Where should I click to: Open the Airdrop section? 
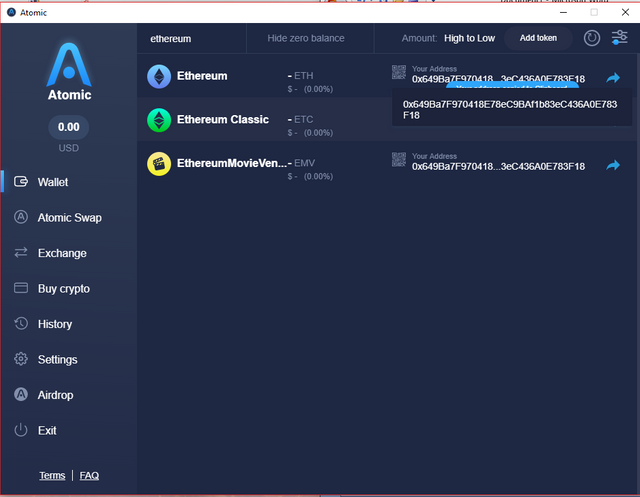(x=56, y=395)
